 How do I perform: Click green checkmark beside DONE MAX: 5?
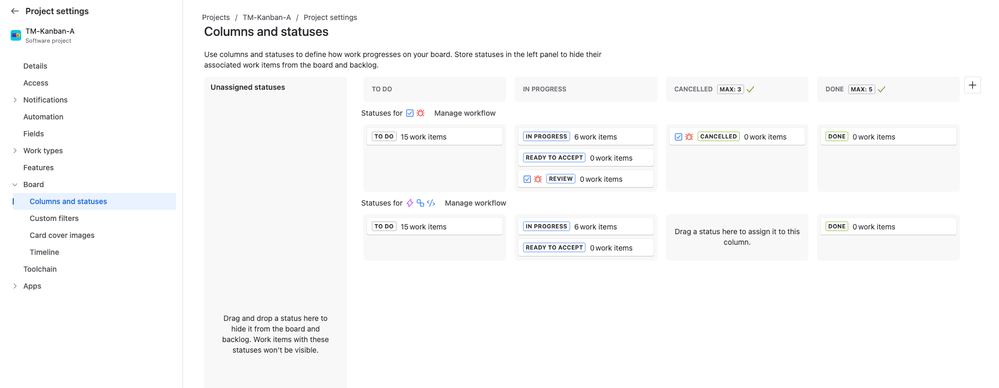pyautogui.click(x=882, y=90)
